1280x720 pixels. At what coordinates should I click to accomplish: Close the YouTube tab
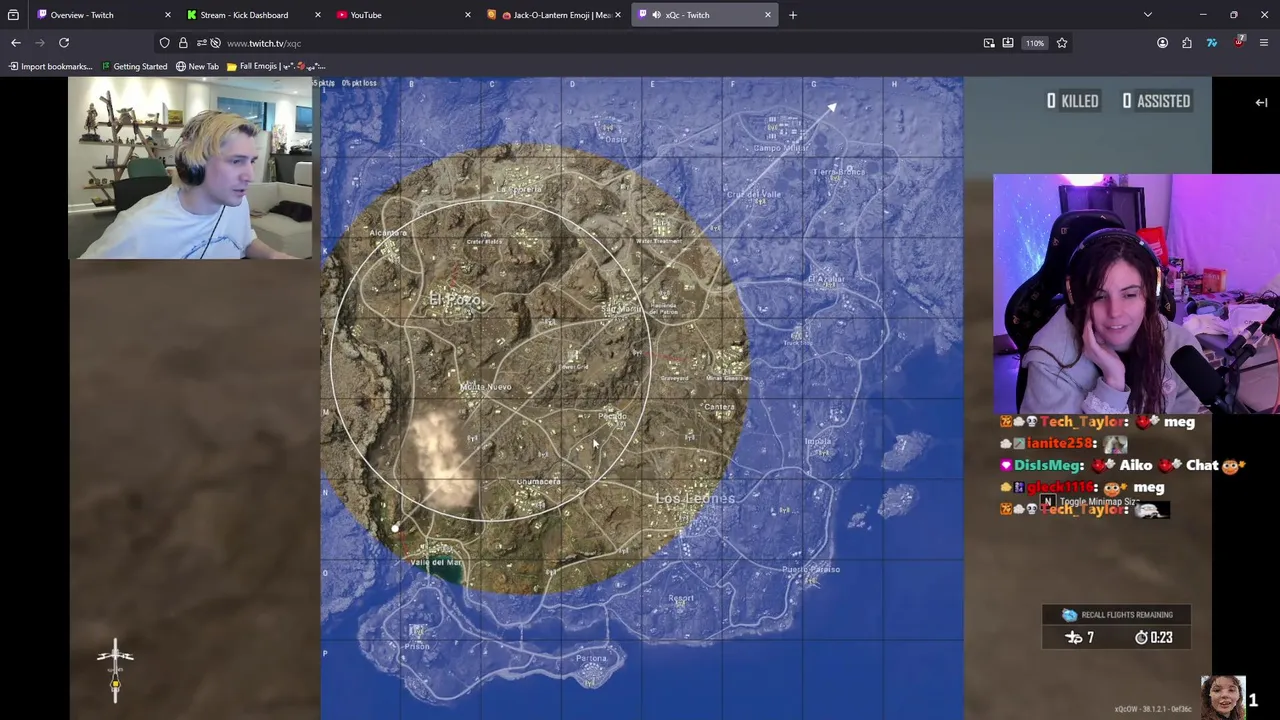[467, 15]
